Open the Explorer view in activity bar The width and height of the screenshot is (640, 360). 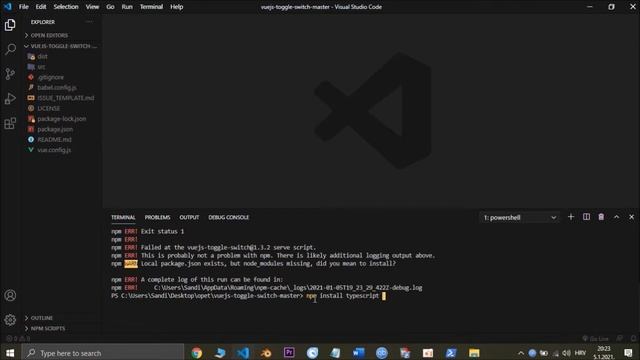[10, 25]
